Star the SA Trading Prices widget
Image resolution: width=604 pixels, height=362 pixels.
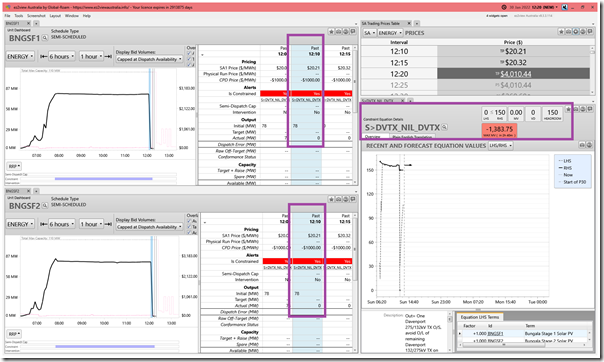561,32
